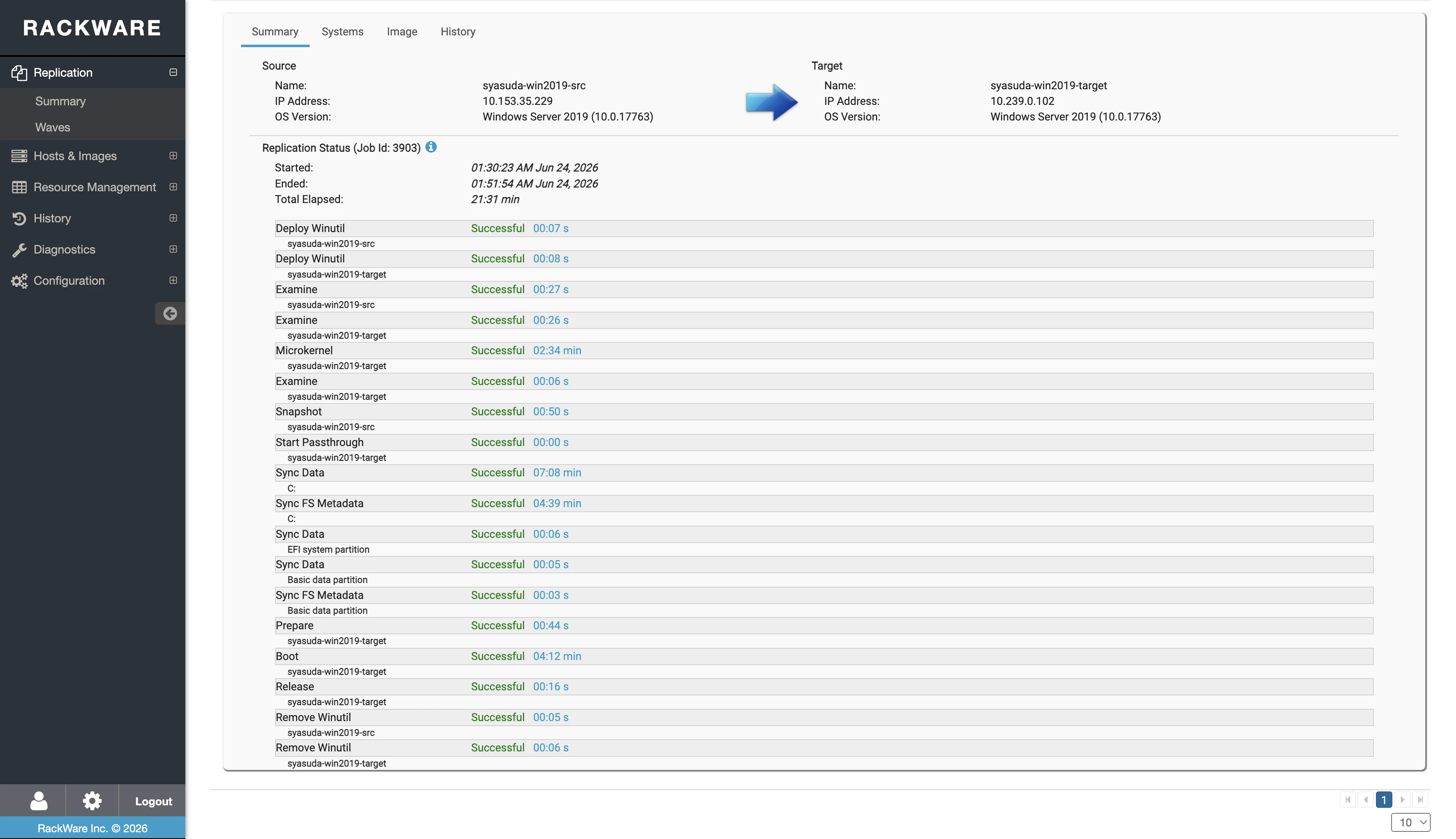Go to next page of pagination
This screenshot has height=839, width=1456.
point(1402,800)
